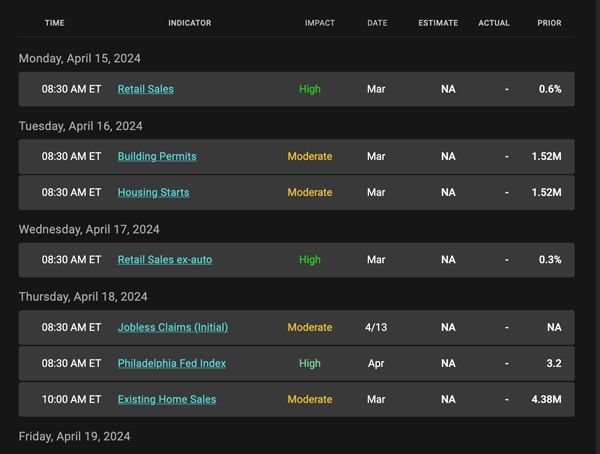Click the 4.38M prior value for Existing Home Sales
The image size is (600, 454).
(546, 400)
